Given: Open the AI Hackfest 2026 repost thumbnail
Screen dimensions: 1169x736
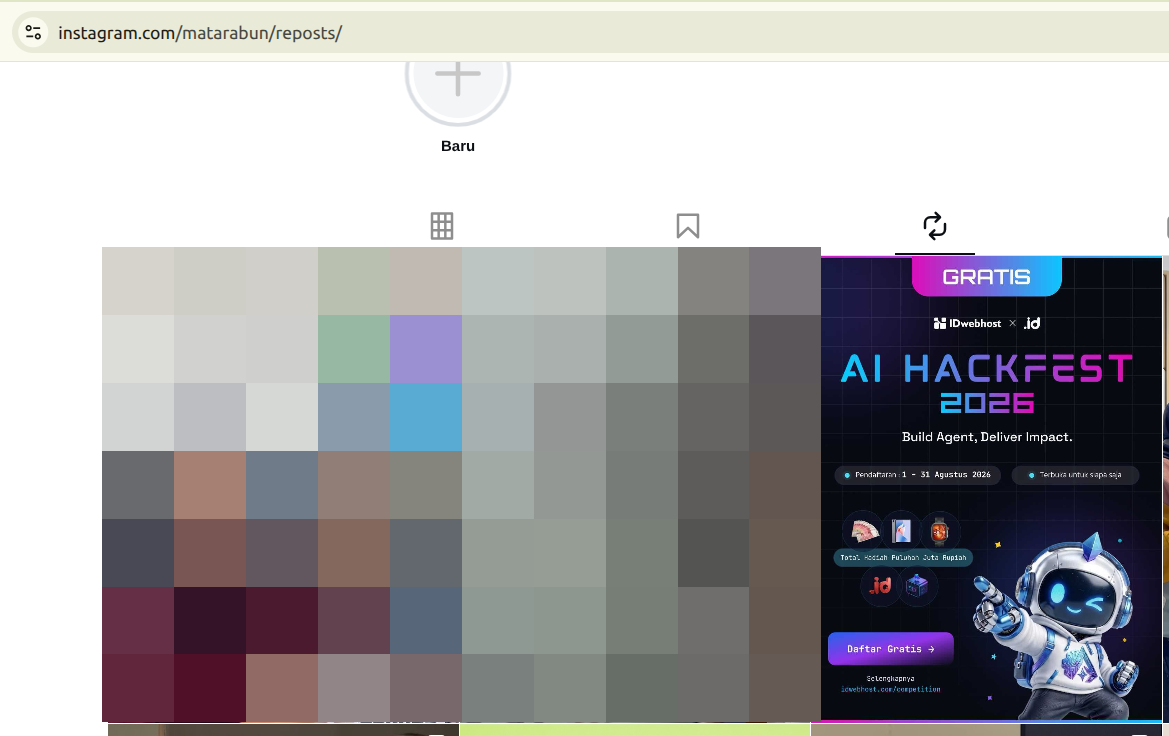Looking at the screenshot, I should pos(992,488).
